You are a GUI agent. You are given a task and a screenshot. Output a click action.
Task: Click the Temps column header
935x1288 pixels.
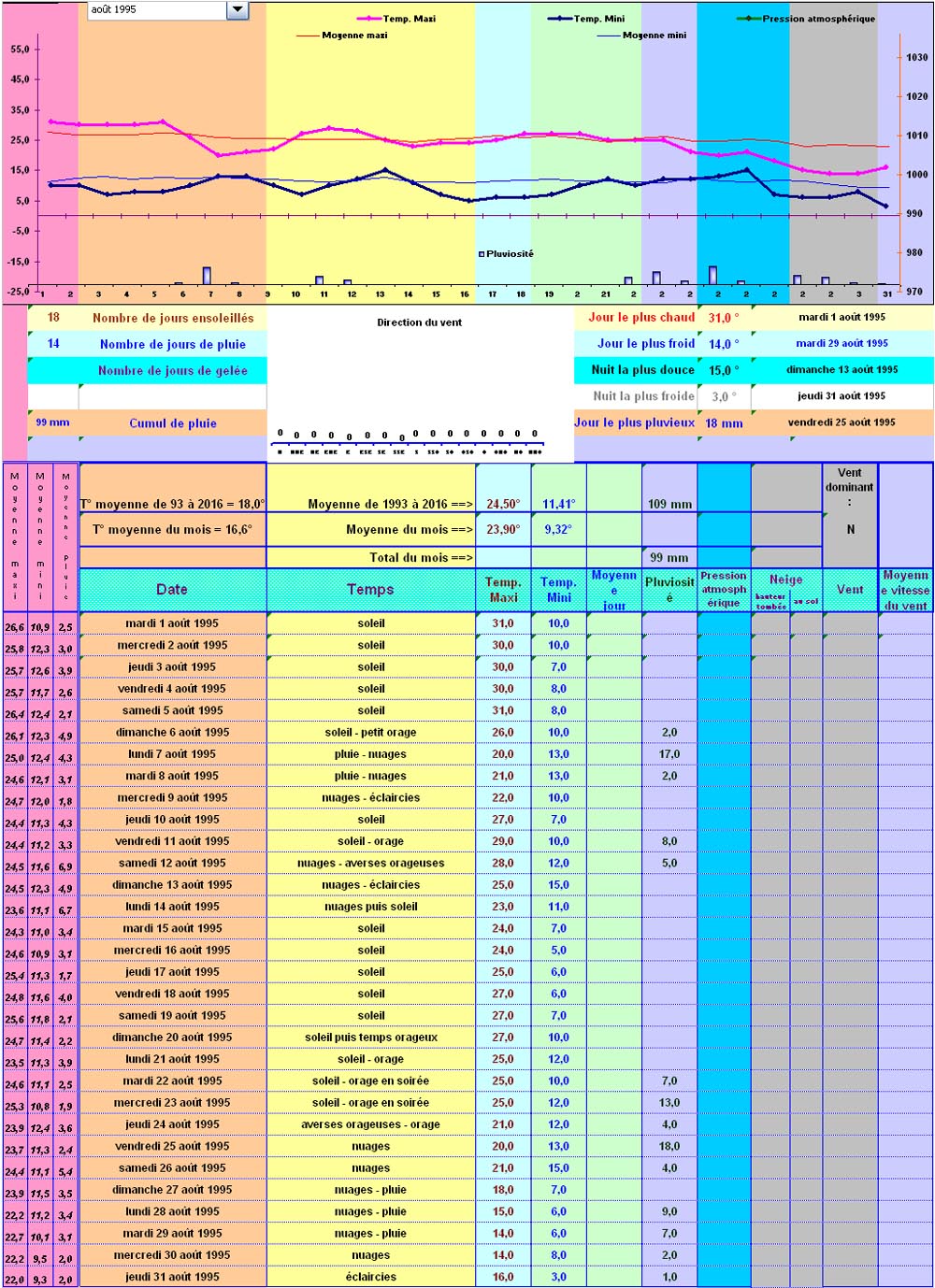pos(370,590)
